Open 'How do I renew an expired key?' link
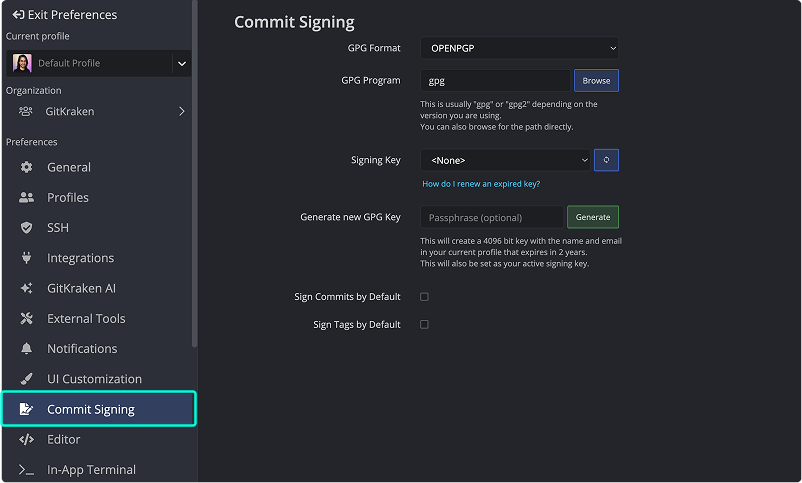The image size is (802, 483). point(481,184)
